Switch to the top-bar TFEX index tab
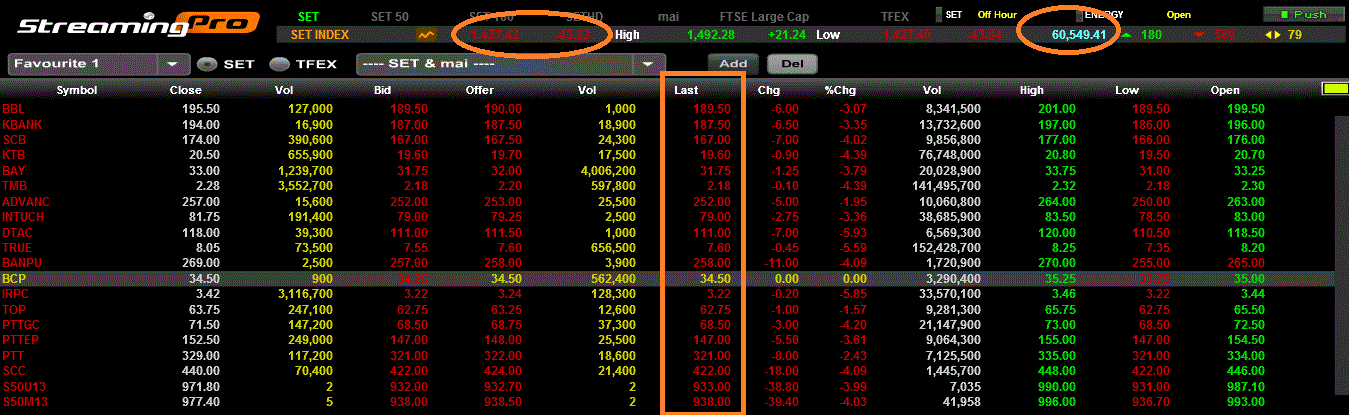Image resolution: width=1349 pixels, height=415 pixels. (x=894, y=15)
